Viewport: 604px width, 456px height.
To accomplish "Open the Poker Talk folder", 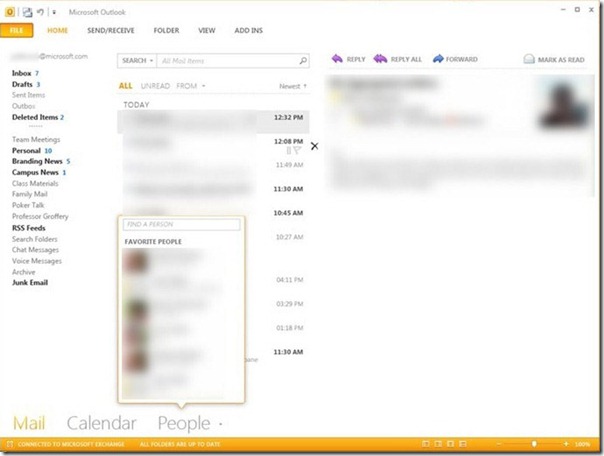I will click(28, 205).
